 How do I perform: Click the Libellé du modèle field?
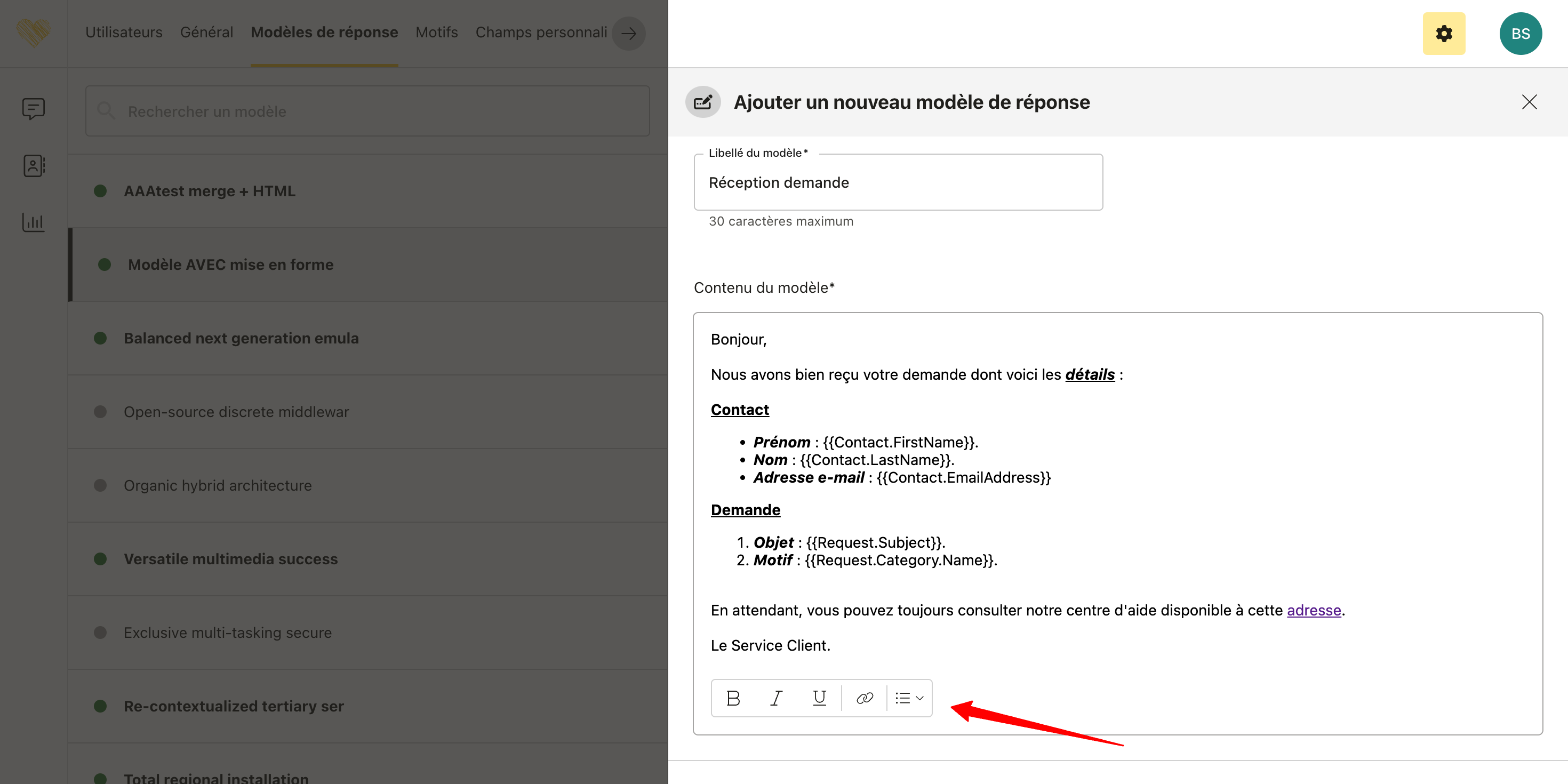(898, 182)
